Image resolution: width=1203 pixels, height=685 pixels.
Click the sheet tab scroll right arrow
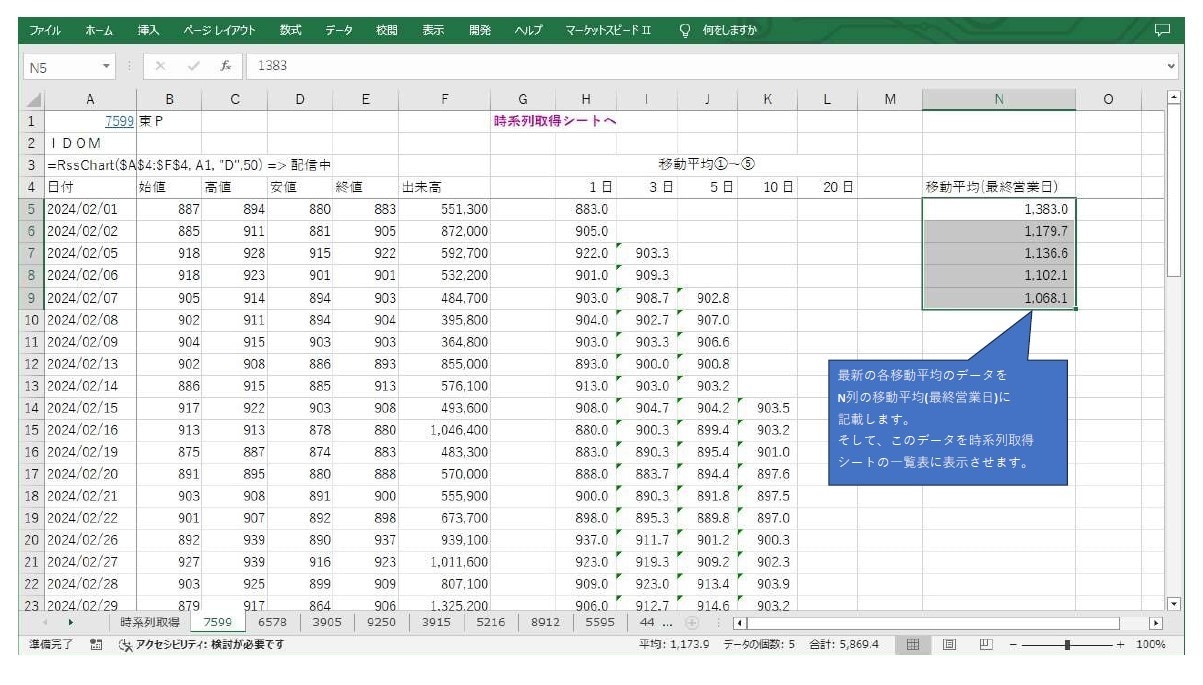pos(70,622)
